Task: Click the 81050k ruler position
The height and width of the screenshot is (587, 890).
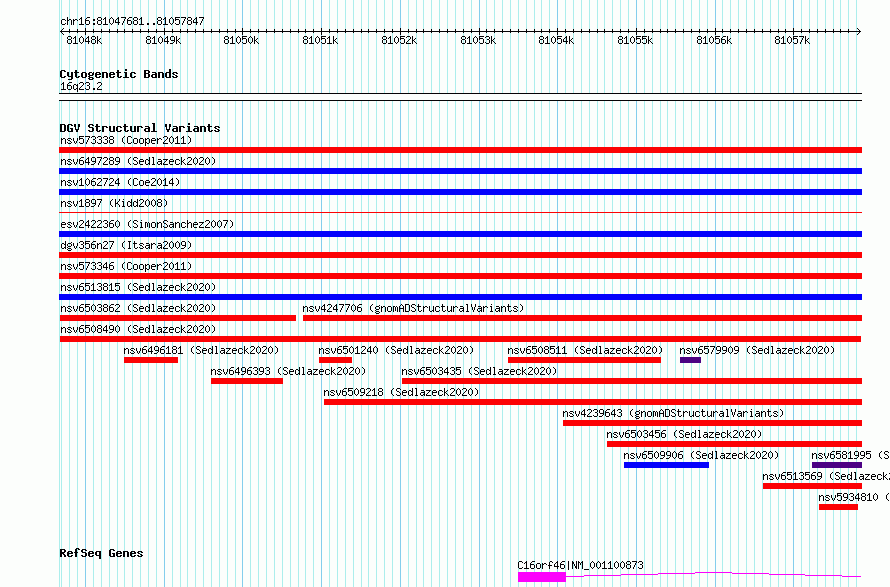Action: (241, 40)
